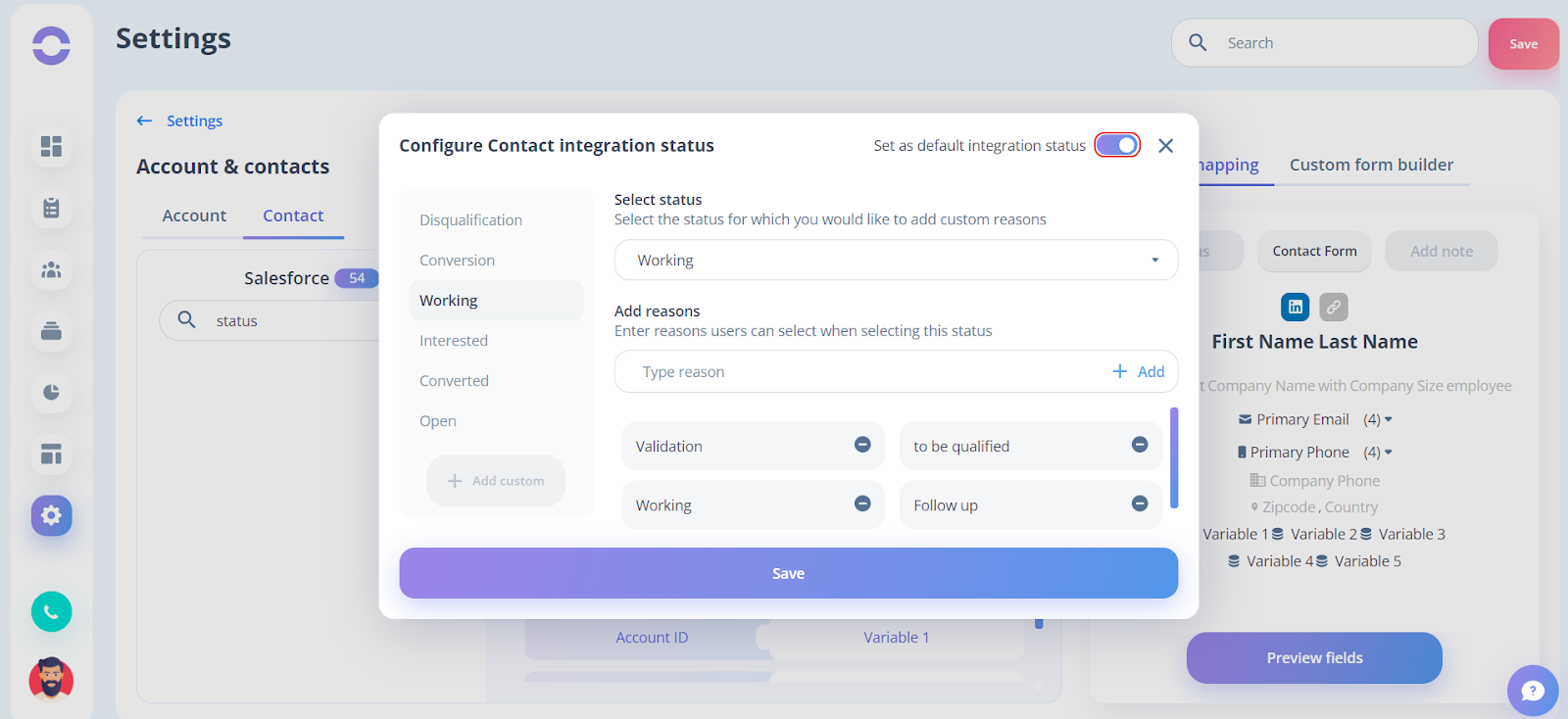Click the clipboard tasks sidebar icon
This screenshot has width=1568, height=719.
[51, 208]
